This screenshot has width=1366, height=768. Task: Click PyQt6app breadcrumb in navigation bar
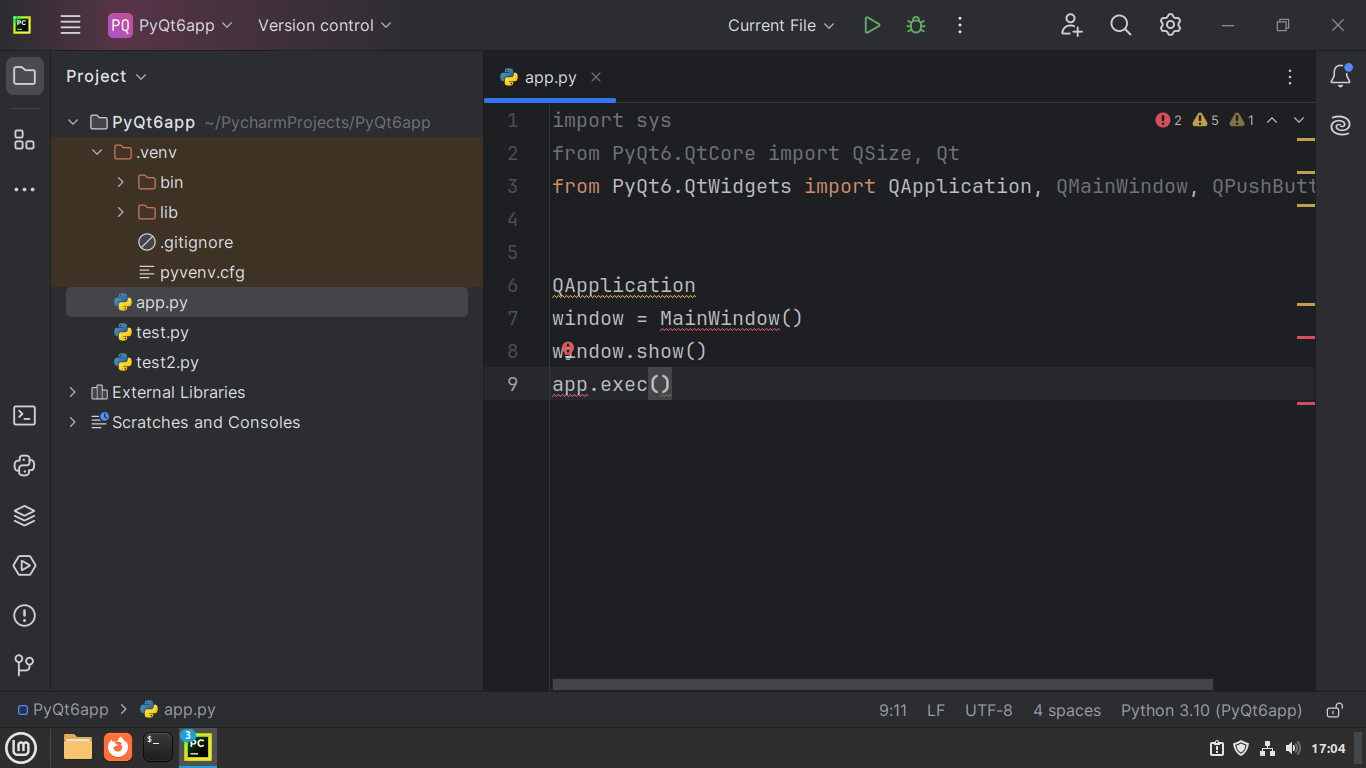tap(63, 710)
